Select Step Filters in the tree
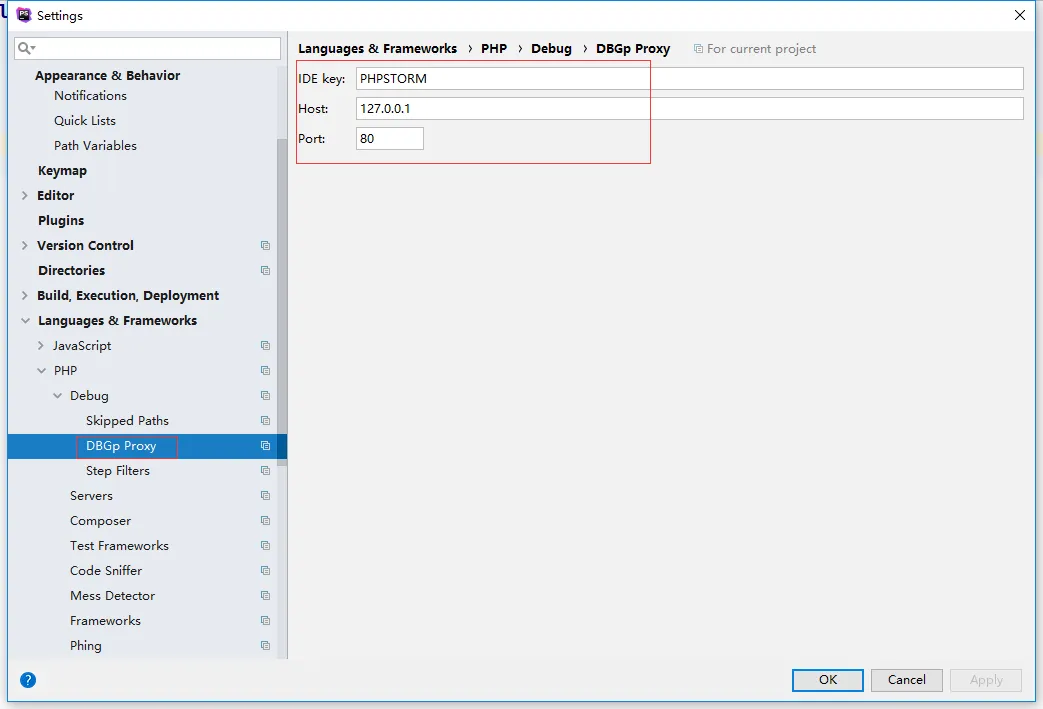Screen dimensions: 1043x709 click(117, 471)
